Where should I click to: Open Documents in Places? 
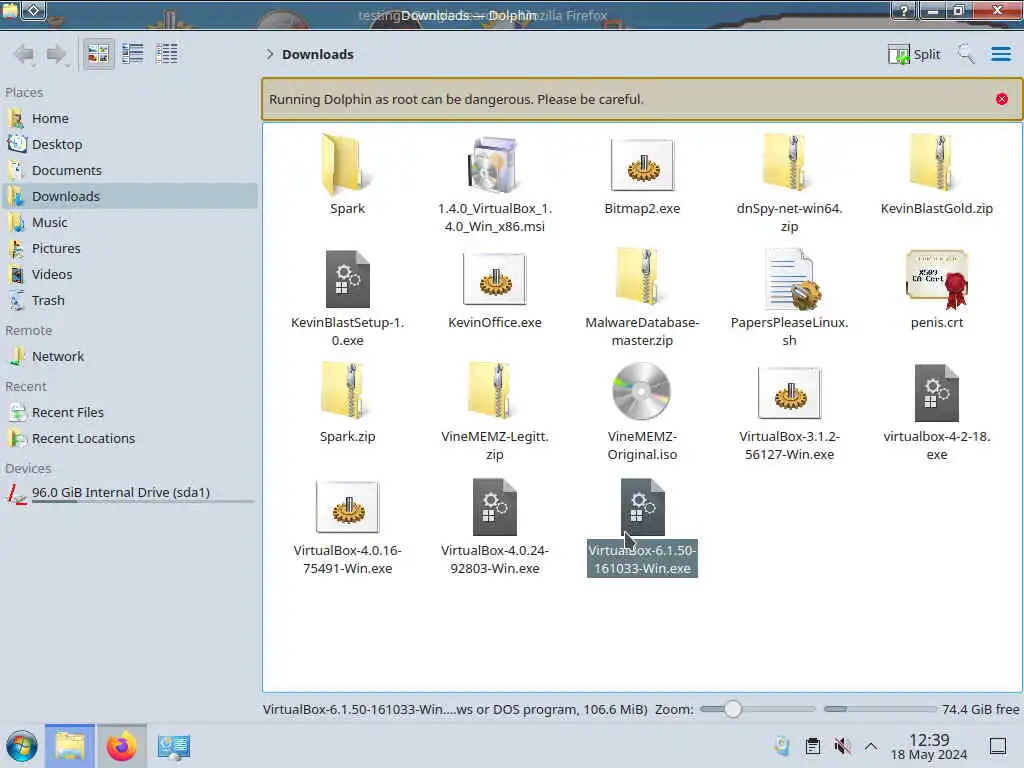click(x=130, y=170)
